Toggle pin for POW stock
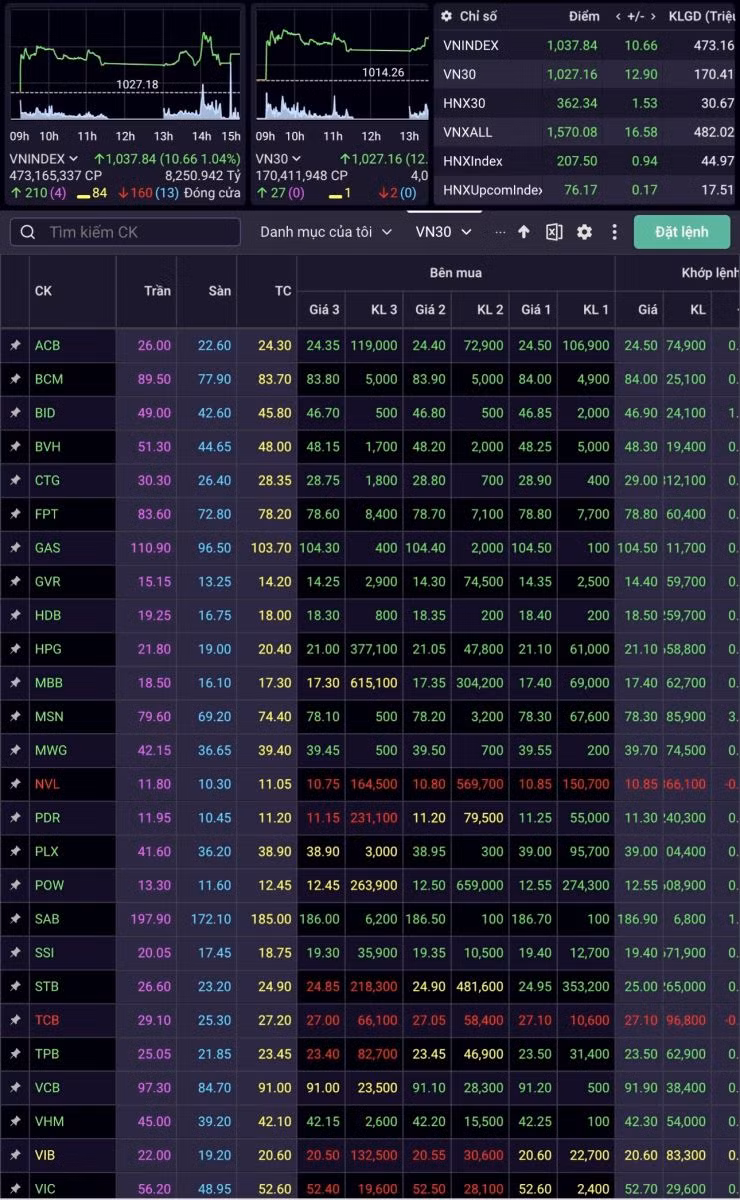This screenshot has width=740, height=1200. click(15, 886)
